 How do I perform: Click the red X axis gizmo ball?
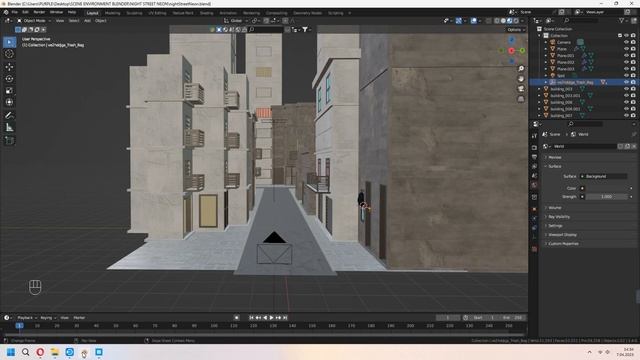click(x=511, y=51)
